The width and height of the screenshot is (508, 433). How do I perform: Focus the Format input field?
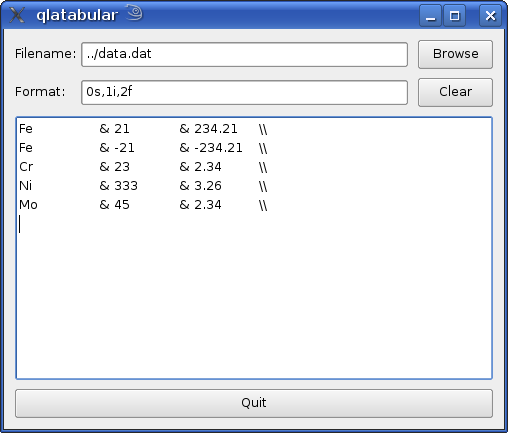click(x=244, y=92)
